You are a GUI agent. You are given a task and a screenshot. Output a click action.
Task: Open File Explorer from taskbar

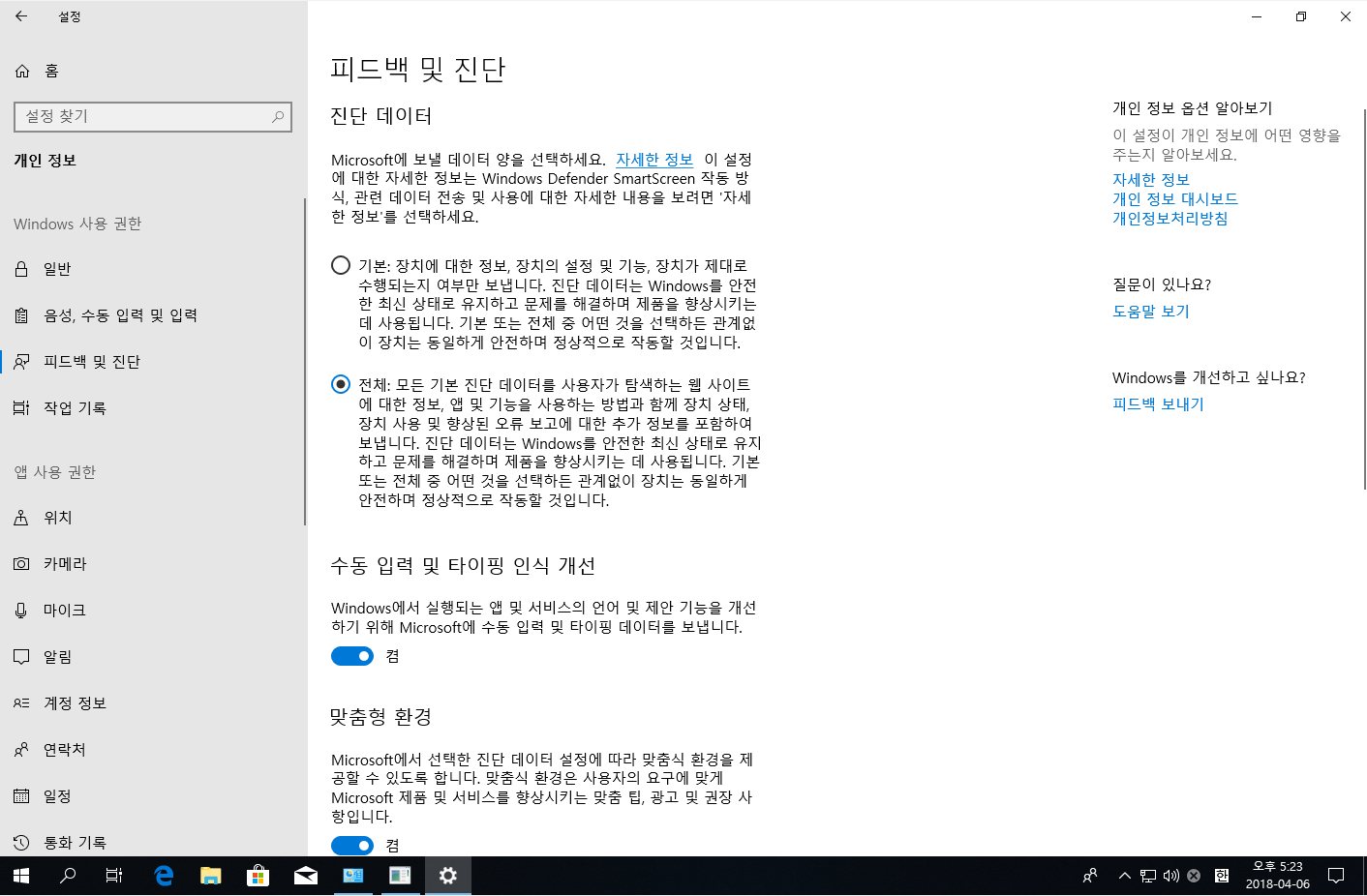click(x=210, y=876)
